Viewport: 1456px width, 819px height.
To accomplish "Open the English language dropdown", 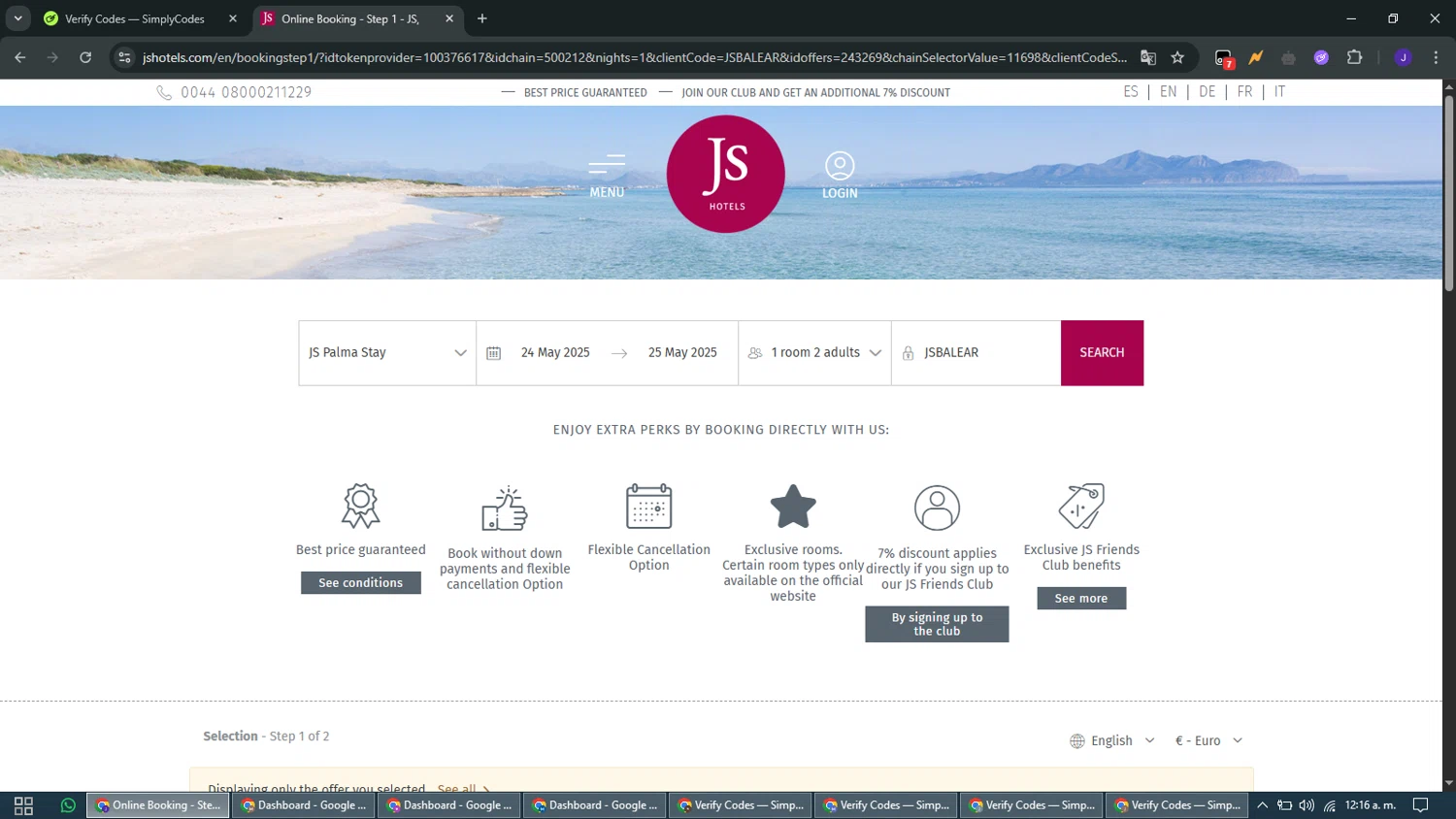I will [x=1112, y=741].
